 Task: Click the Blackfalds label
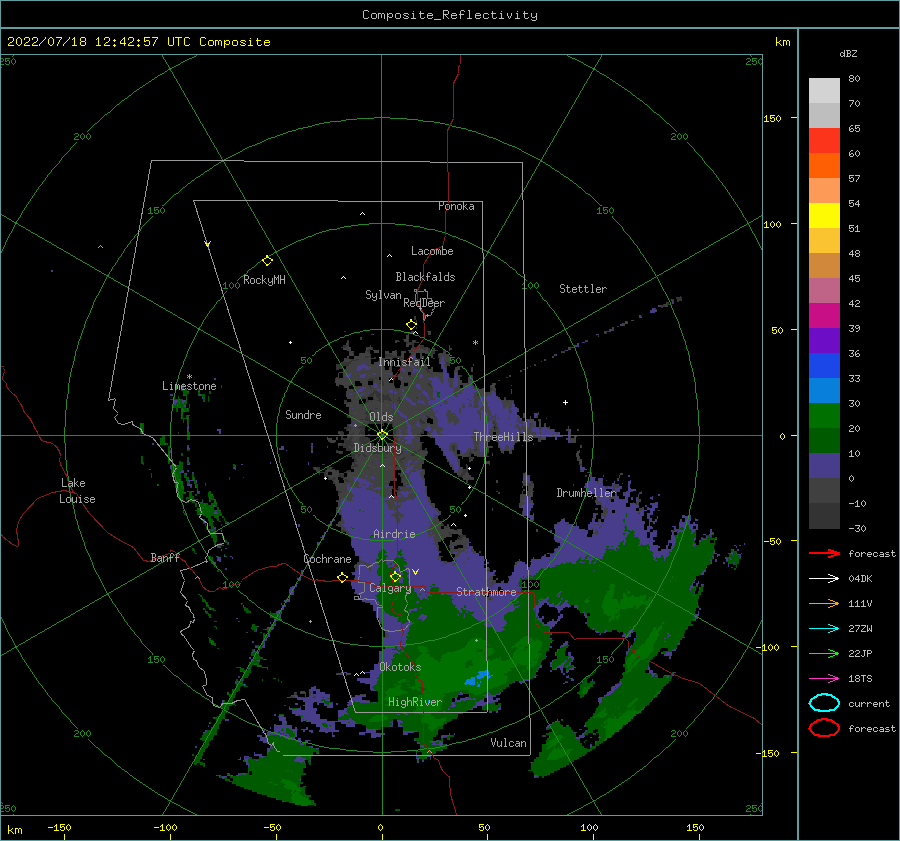(425, 277)
